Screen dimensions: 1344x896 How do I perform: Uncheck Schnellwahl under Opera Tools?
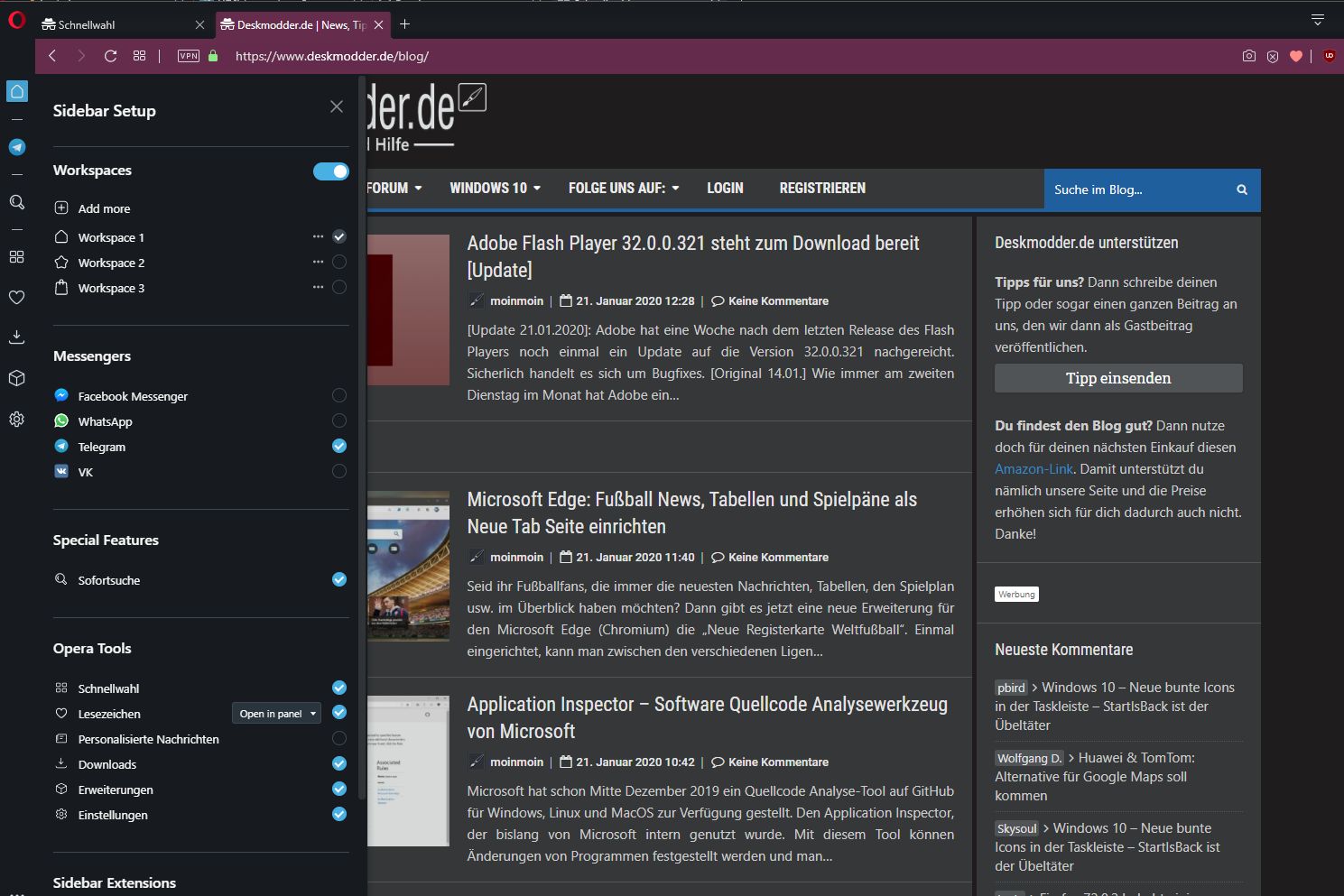(339, 688)
